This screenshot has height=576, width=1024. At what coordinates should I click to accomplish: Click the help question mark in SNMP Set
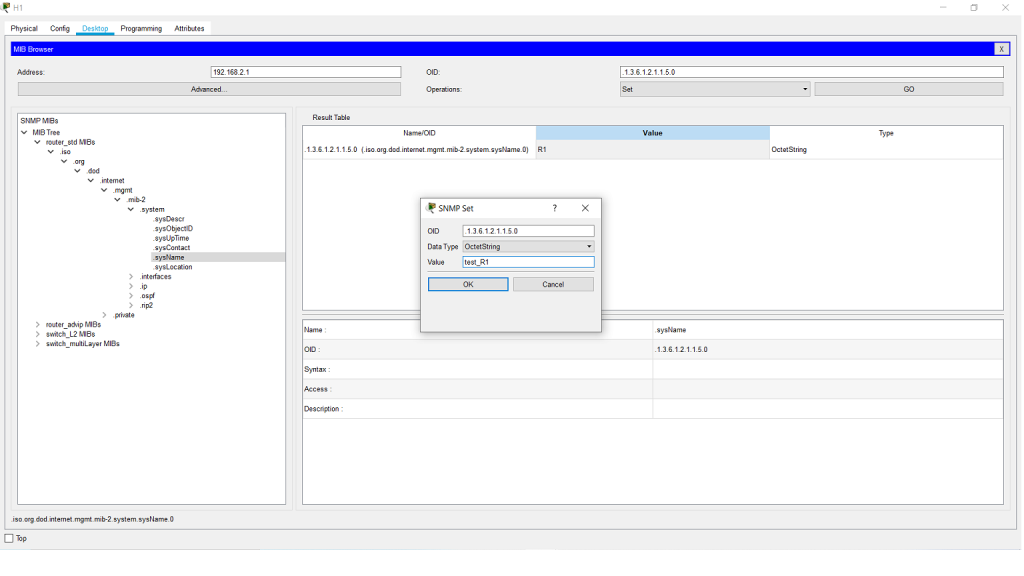point(555,208)
